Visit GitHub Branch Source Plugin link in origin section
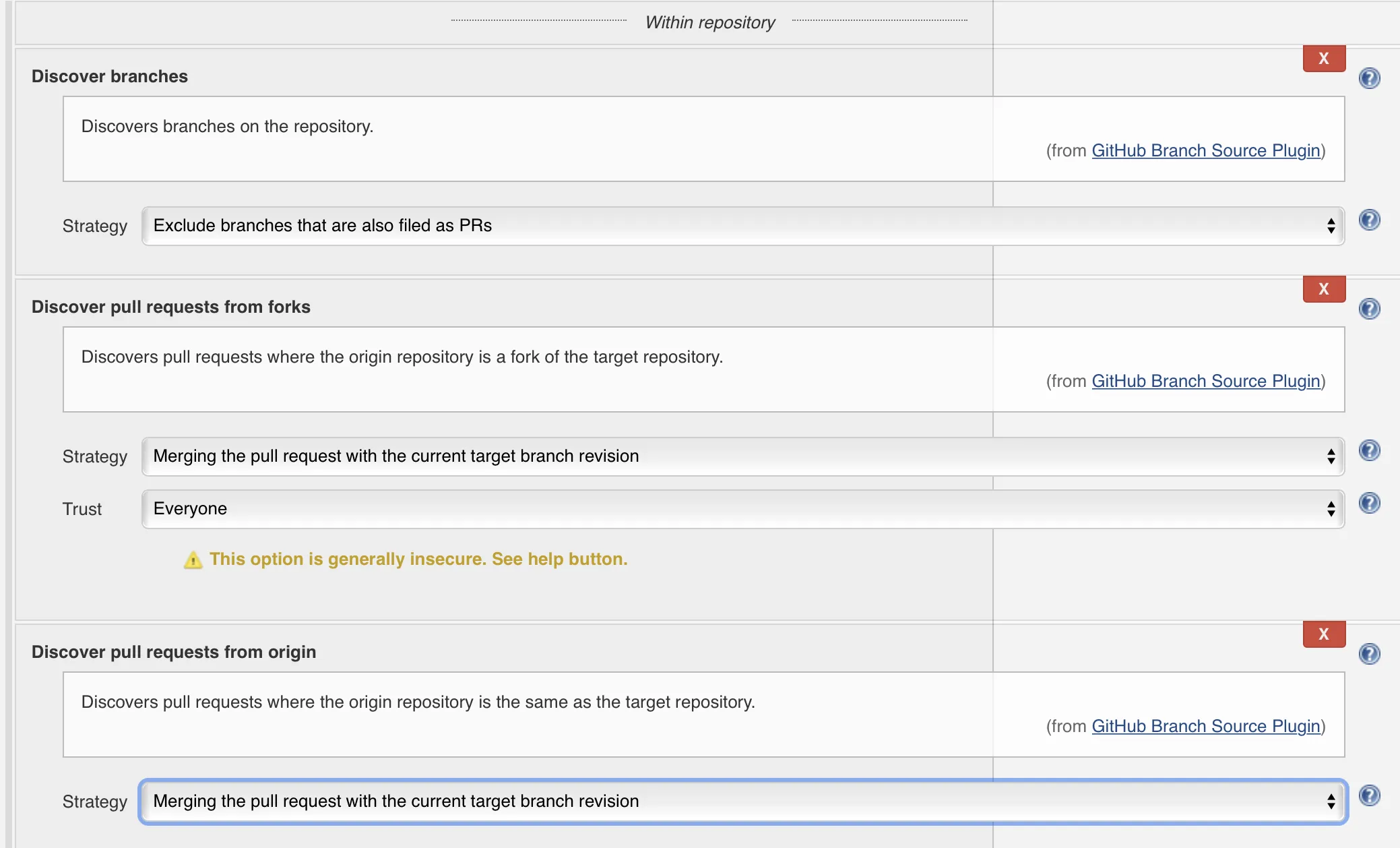 pyautogui.click(x=1205, y=726)
